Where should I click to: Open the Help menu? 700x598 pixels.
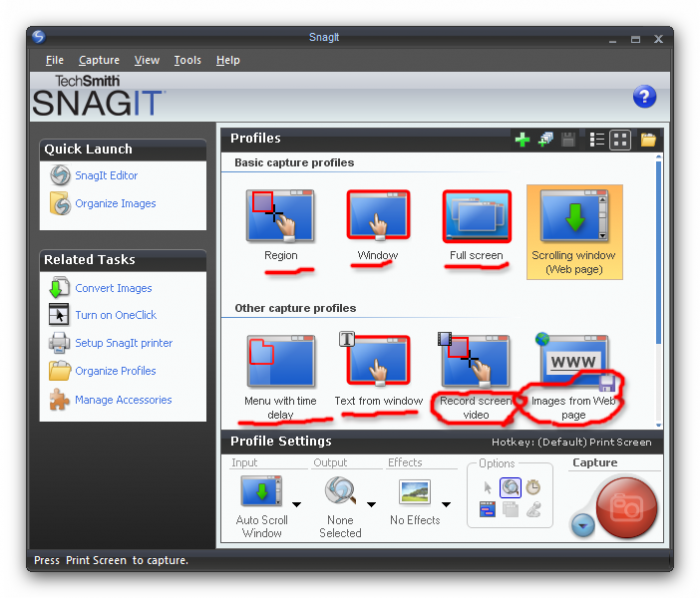(x=228, y=60)
